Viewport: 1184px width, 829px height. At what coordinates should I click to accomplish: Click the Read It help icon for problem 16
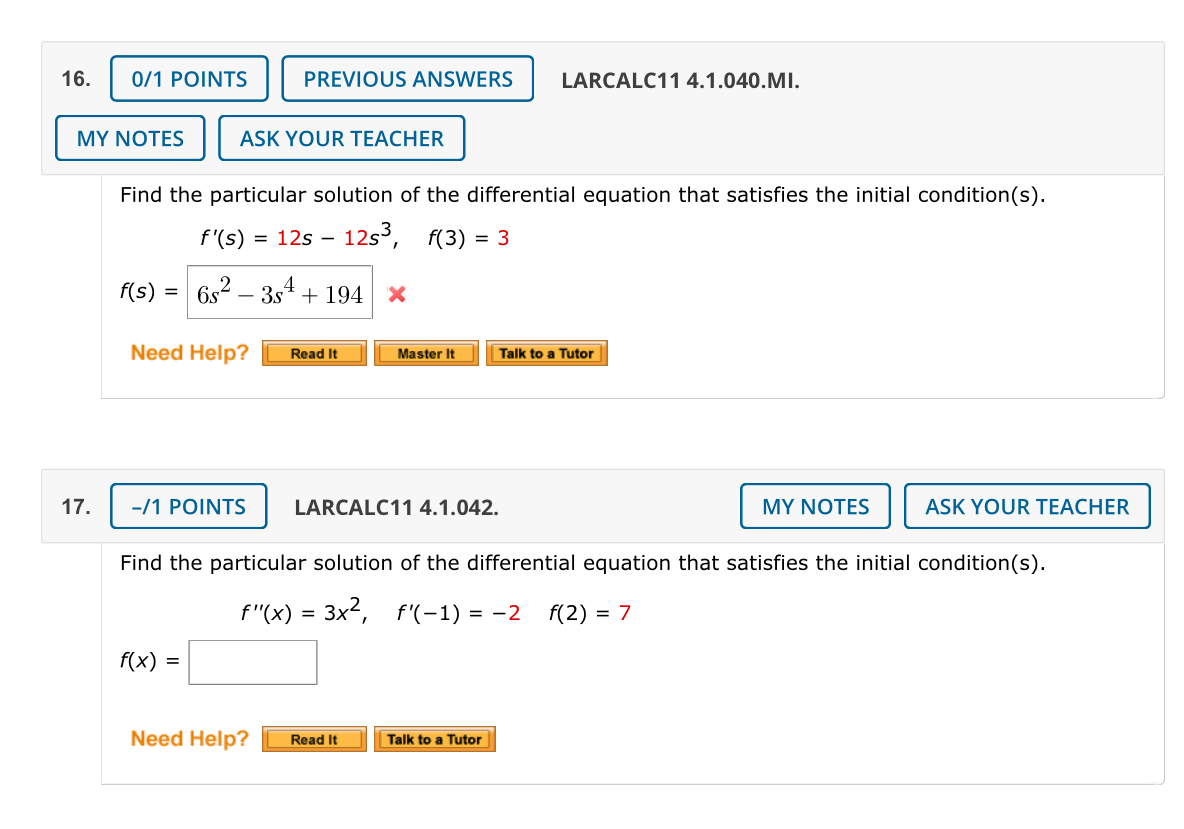pyautogui.click(x=313, y=352)
